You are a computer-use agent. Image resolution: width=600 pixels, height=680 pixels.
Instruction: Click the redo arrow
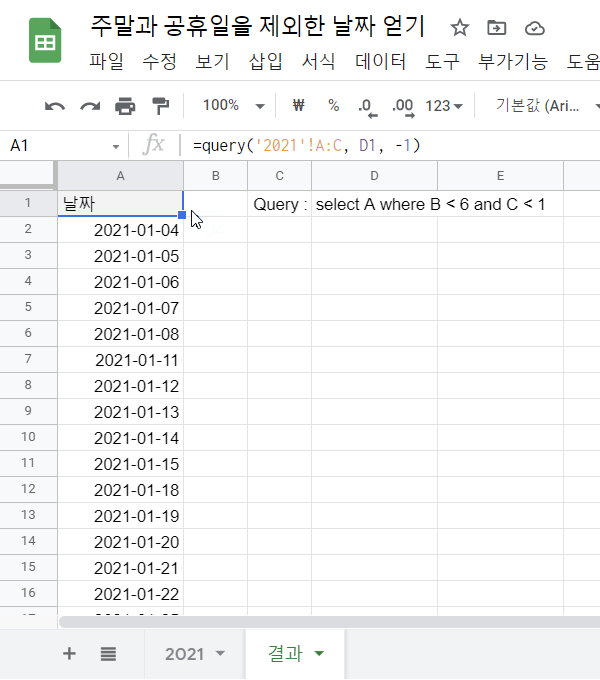coord(90,106)
